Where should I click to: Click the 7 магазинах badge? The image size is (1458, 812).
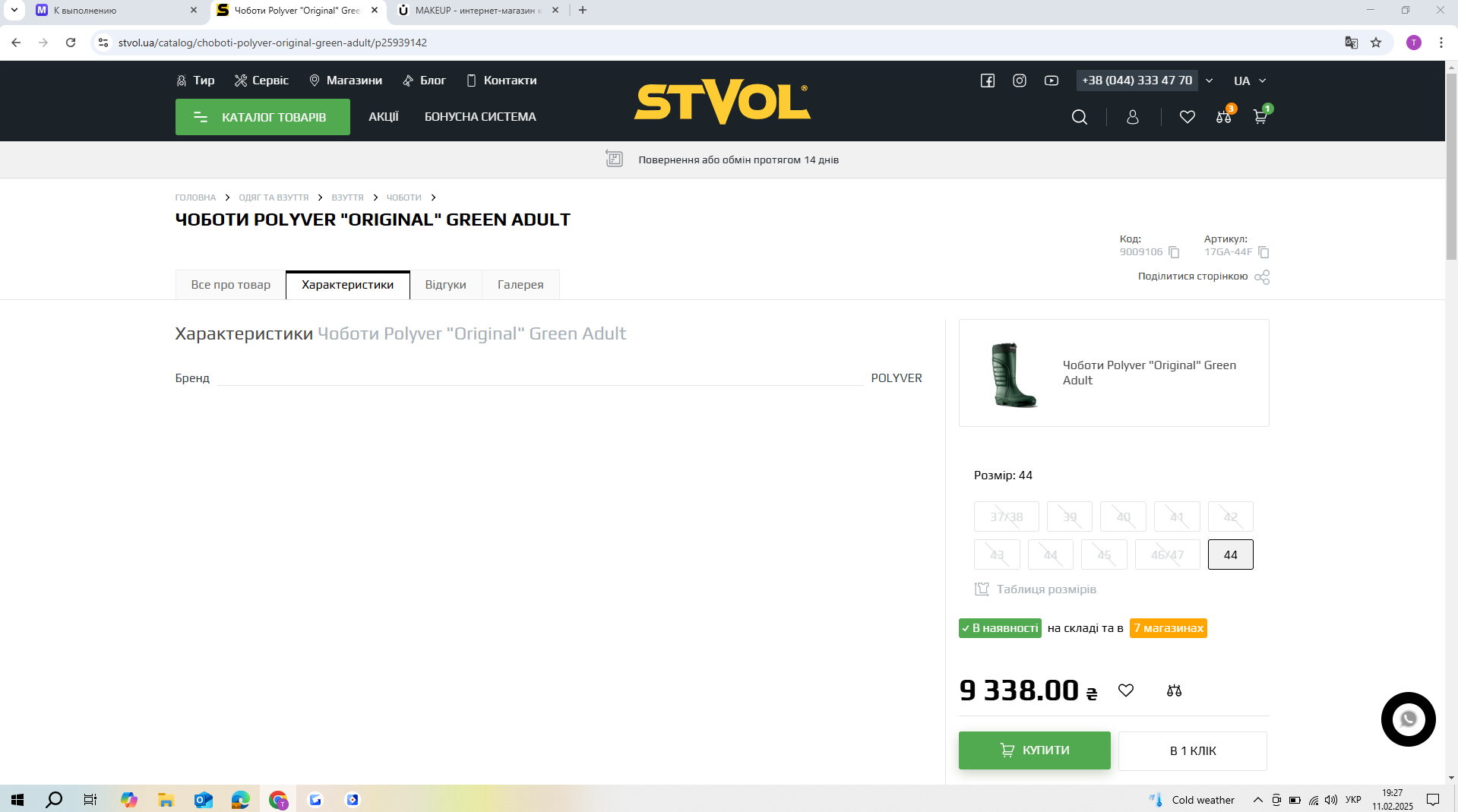click(x=1169, y=628)
